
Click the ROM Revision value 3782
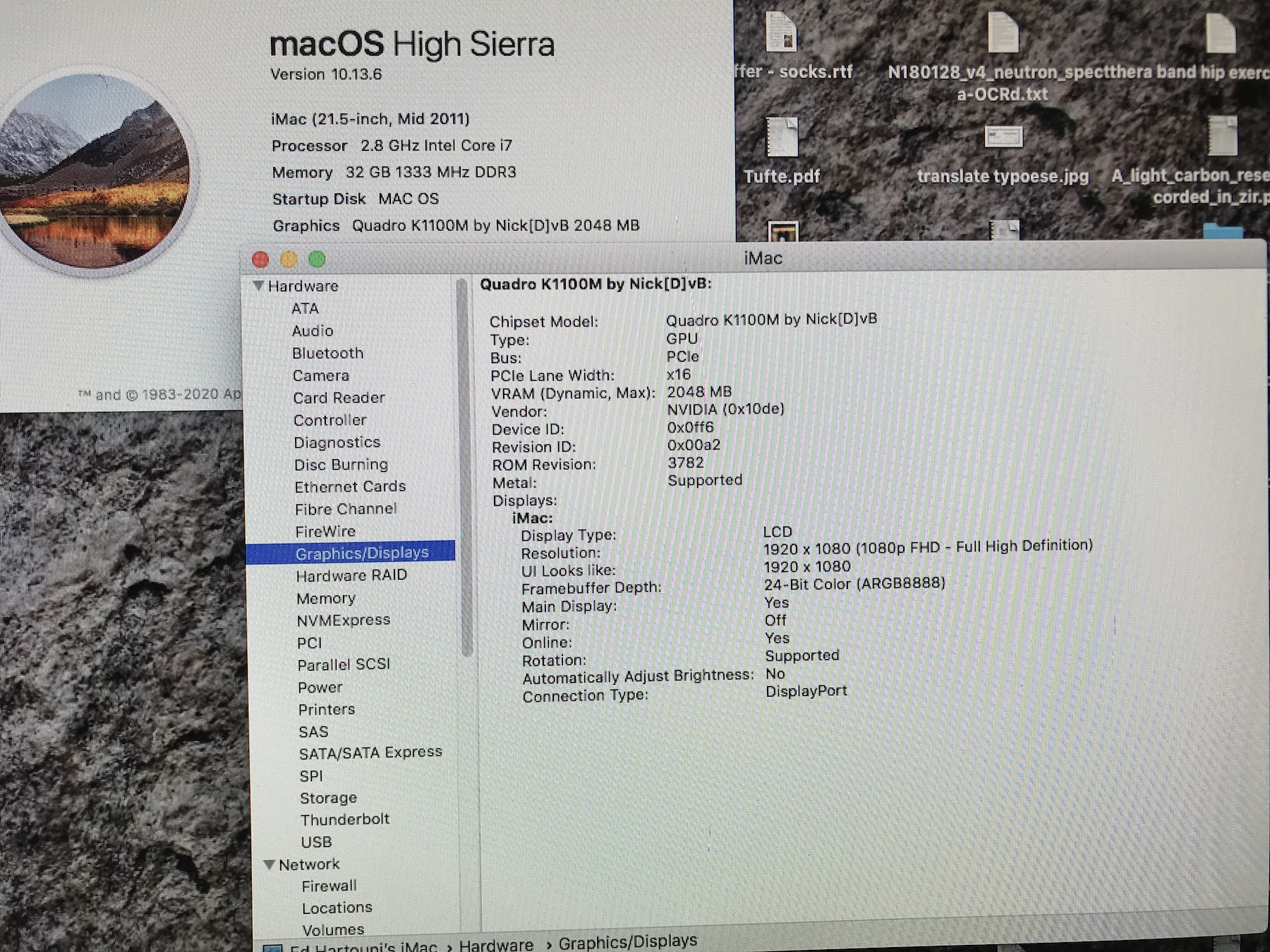(x=686, y=463)
